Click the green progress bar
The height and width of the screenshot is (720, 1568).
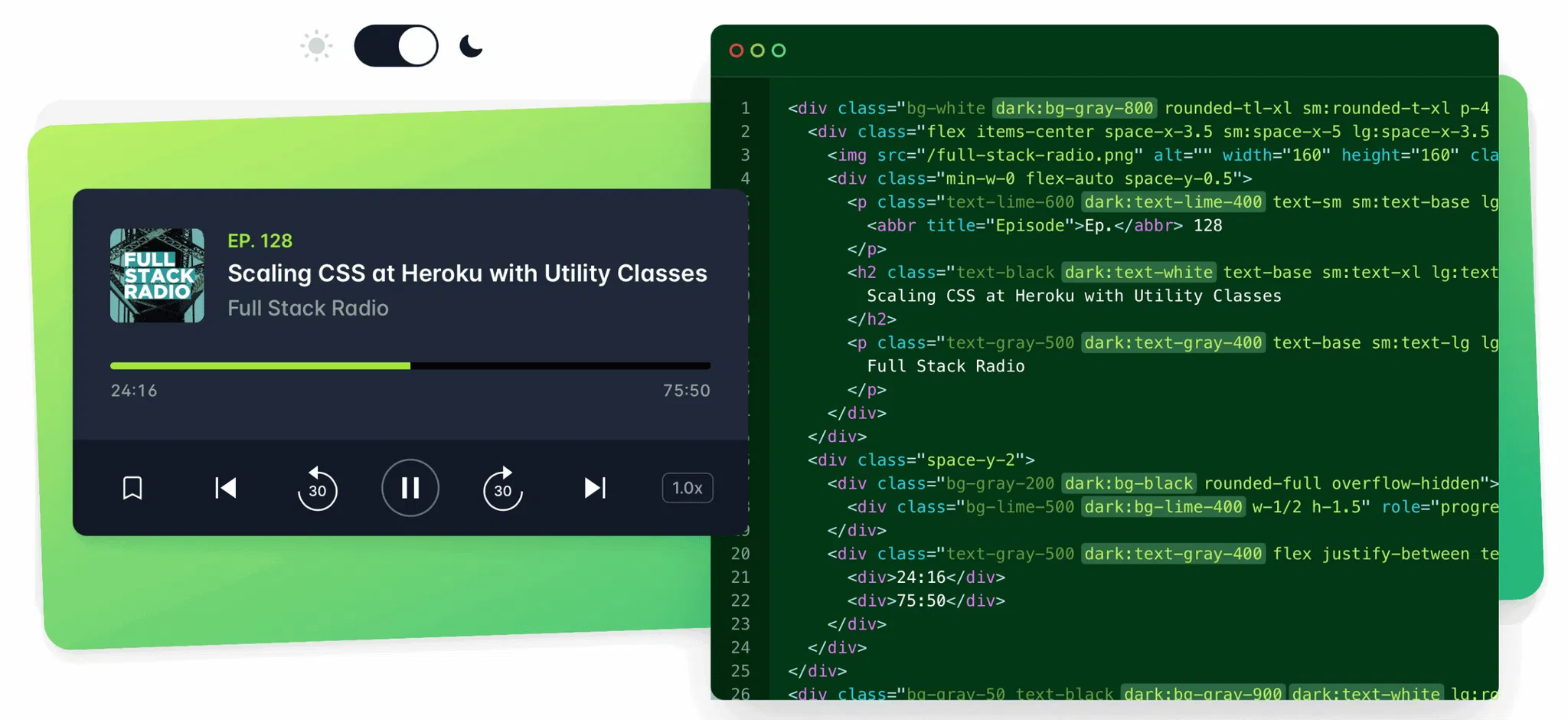click(260, 366)
